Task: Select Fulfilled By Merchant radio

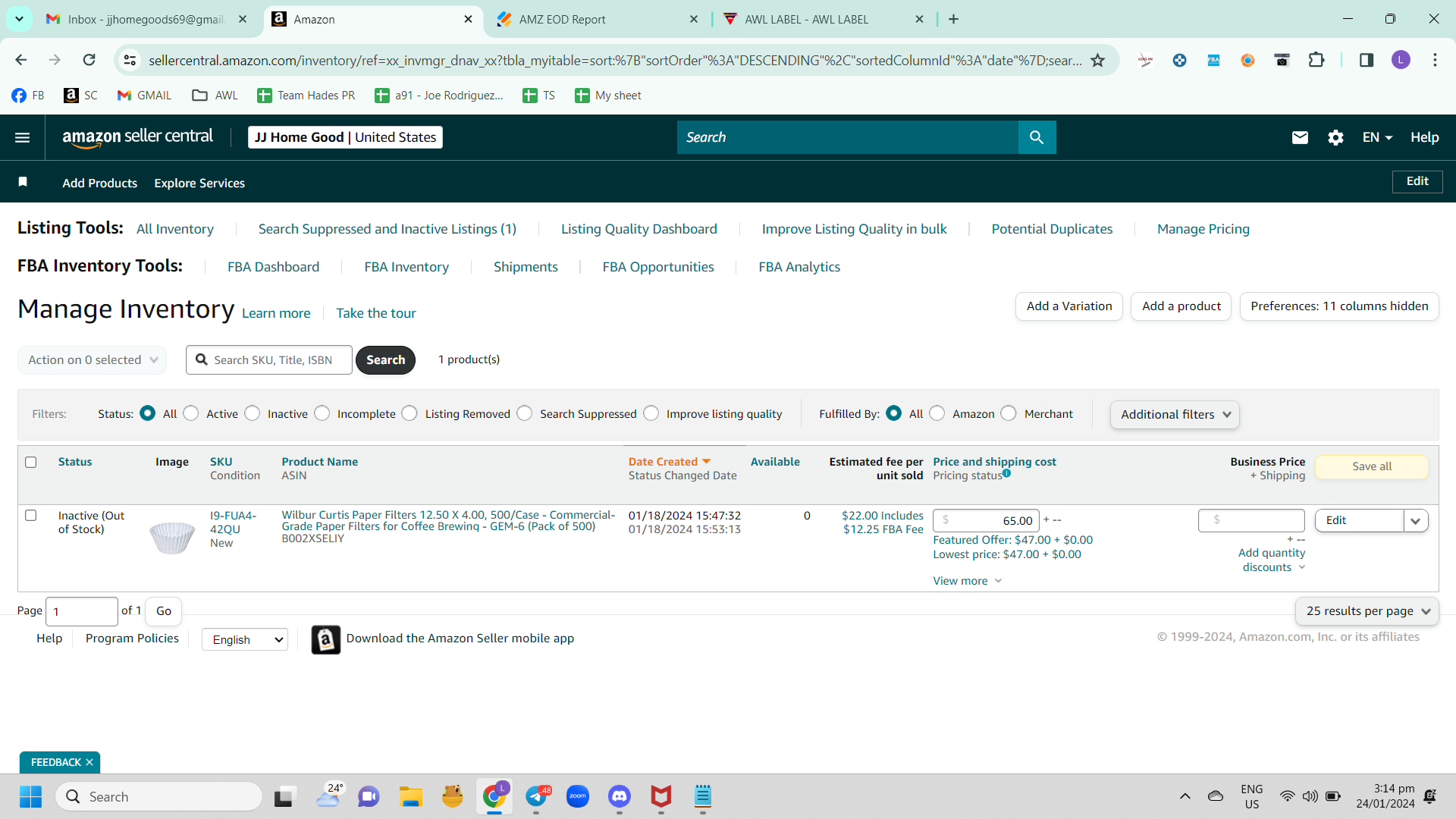Action: (x=1009, y=413)
